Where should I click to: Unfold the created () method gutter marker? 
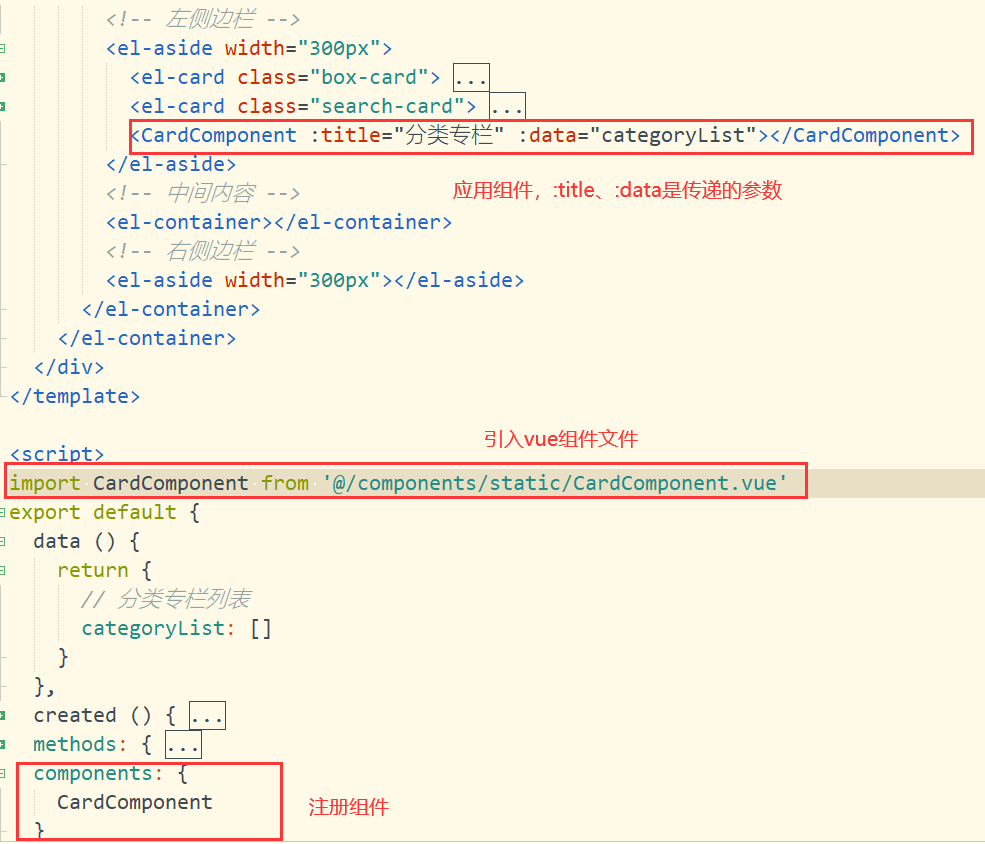[x=3, y=715]
